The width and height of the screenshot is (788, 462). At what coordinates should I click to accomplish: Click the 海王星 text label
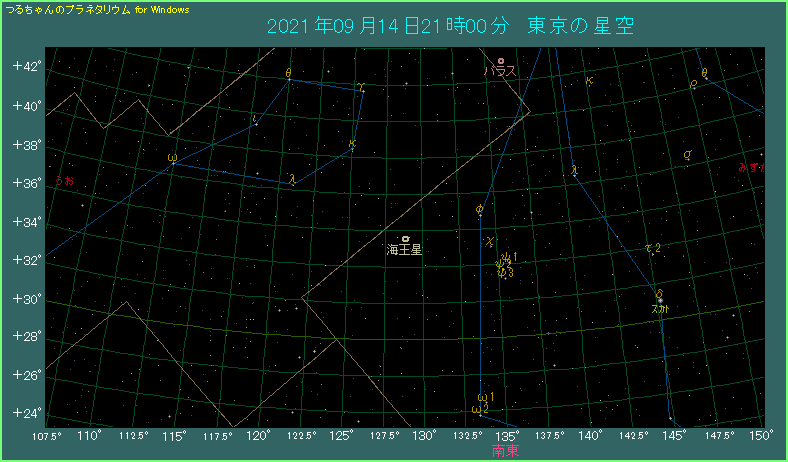[405, 250]
